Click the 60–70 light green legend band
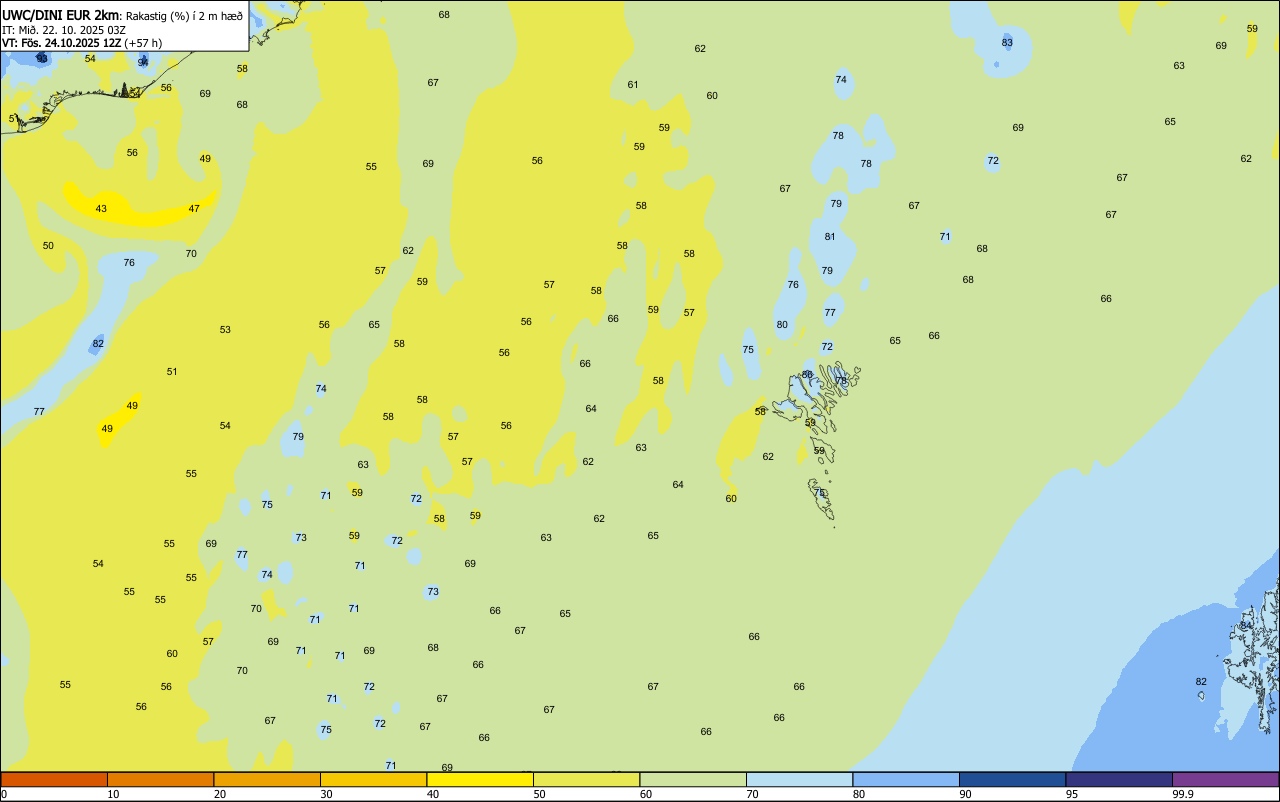 [693, 779]
